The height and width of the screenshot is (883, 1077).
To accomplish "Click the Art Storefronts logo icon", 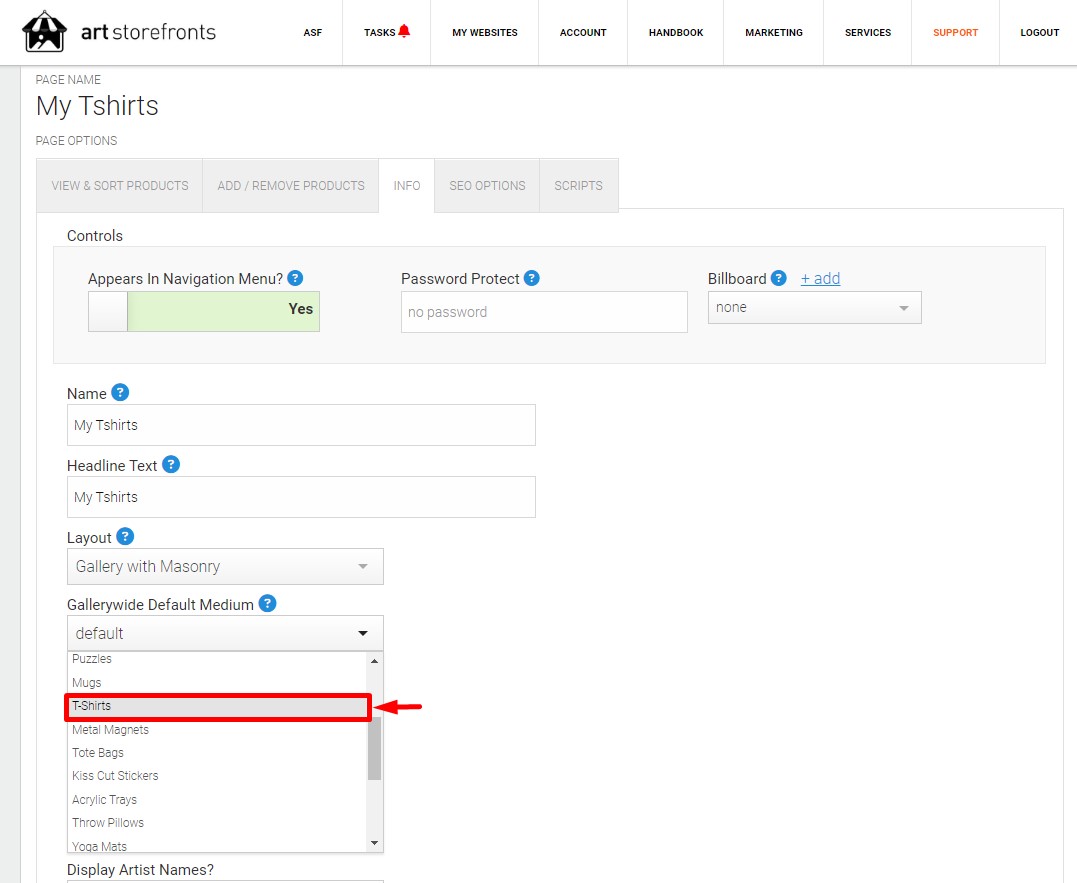I will [x=45, y=32].
